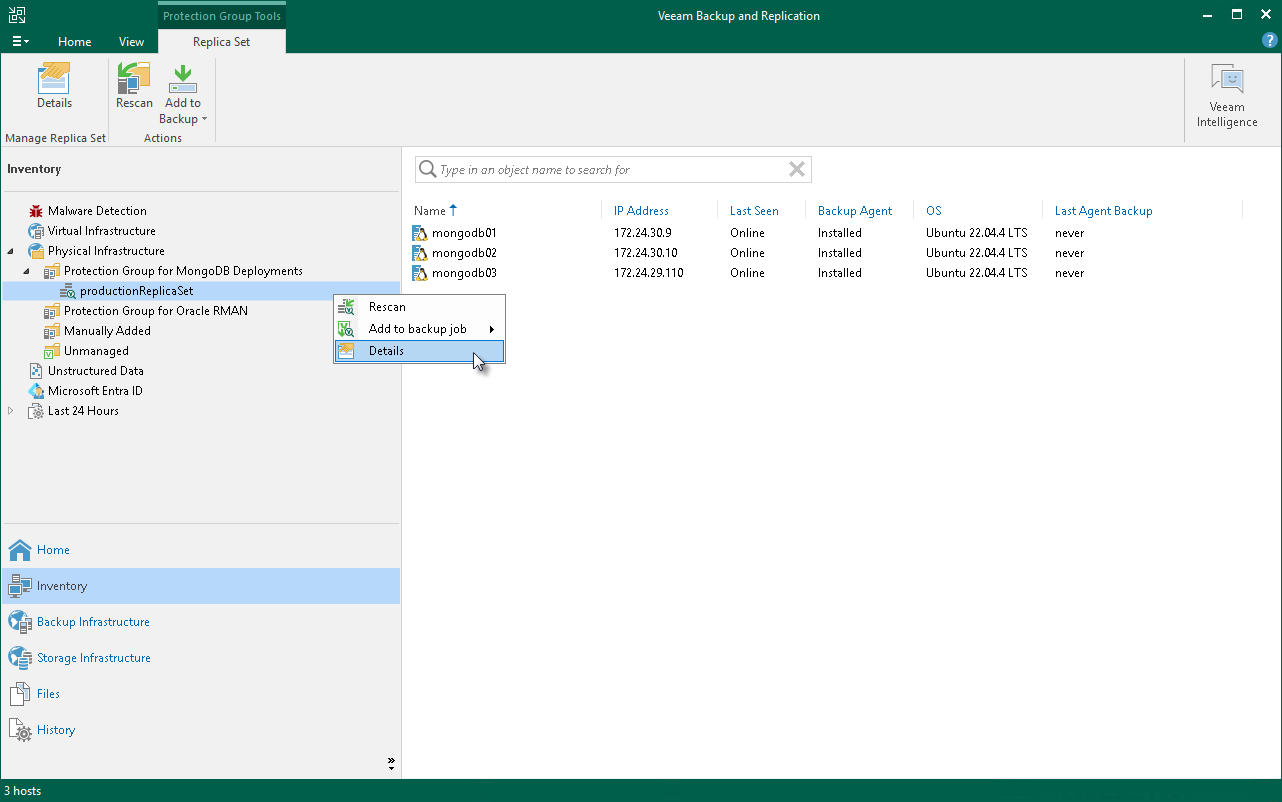Sort the list by IP Address column
This screenshot has height=802, width=1282.
pos(641,211)
